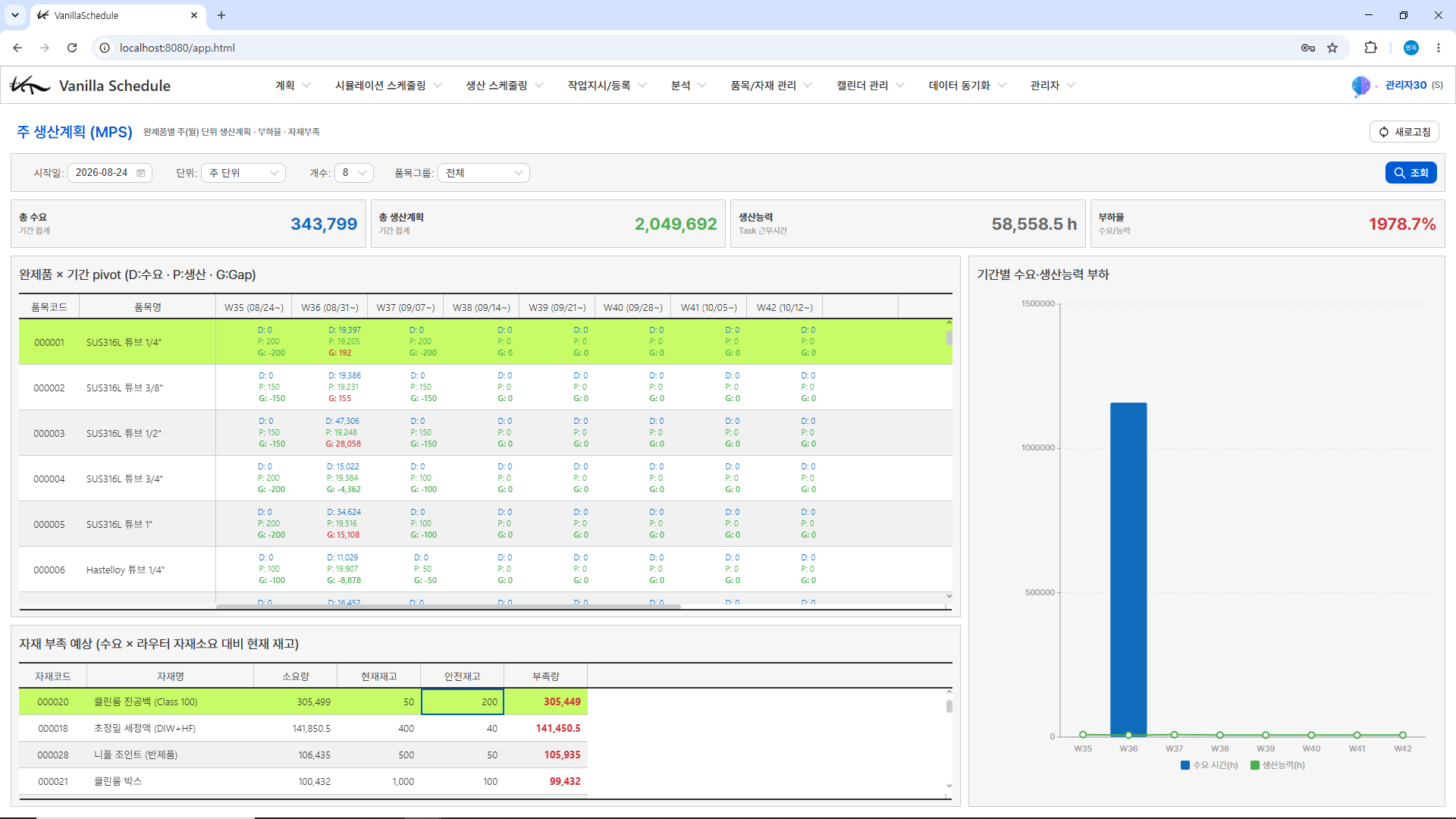Reload the page with browser refresh icon

[x=72, y=48]
